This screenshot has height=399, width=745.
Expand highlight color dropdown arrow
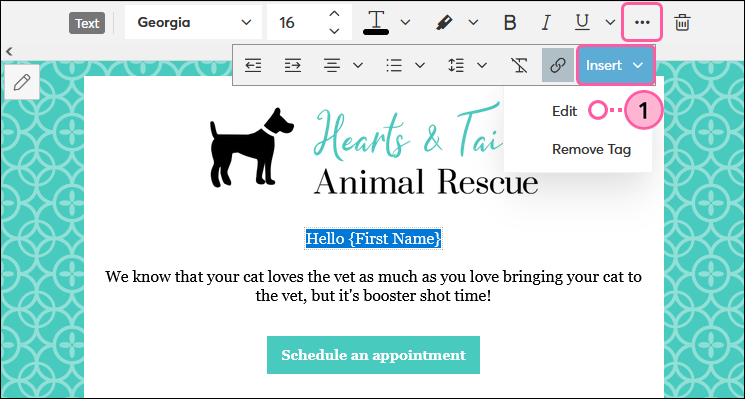click(x=473, y=22)
